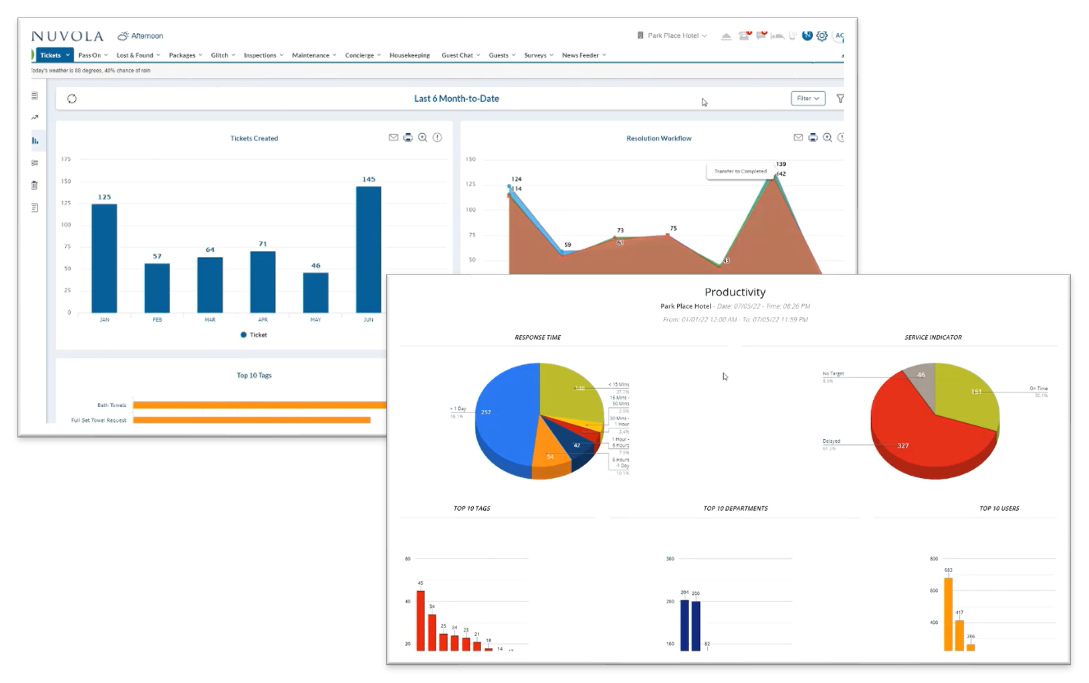Click the Bath Towels orange bar
1089x683 pixels.
tap(259, 405)
